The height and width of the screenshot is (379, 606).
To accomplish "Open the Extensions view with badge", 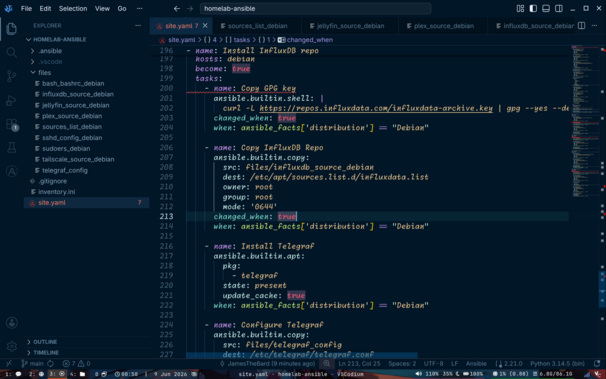I will [x=12, y=124].
